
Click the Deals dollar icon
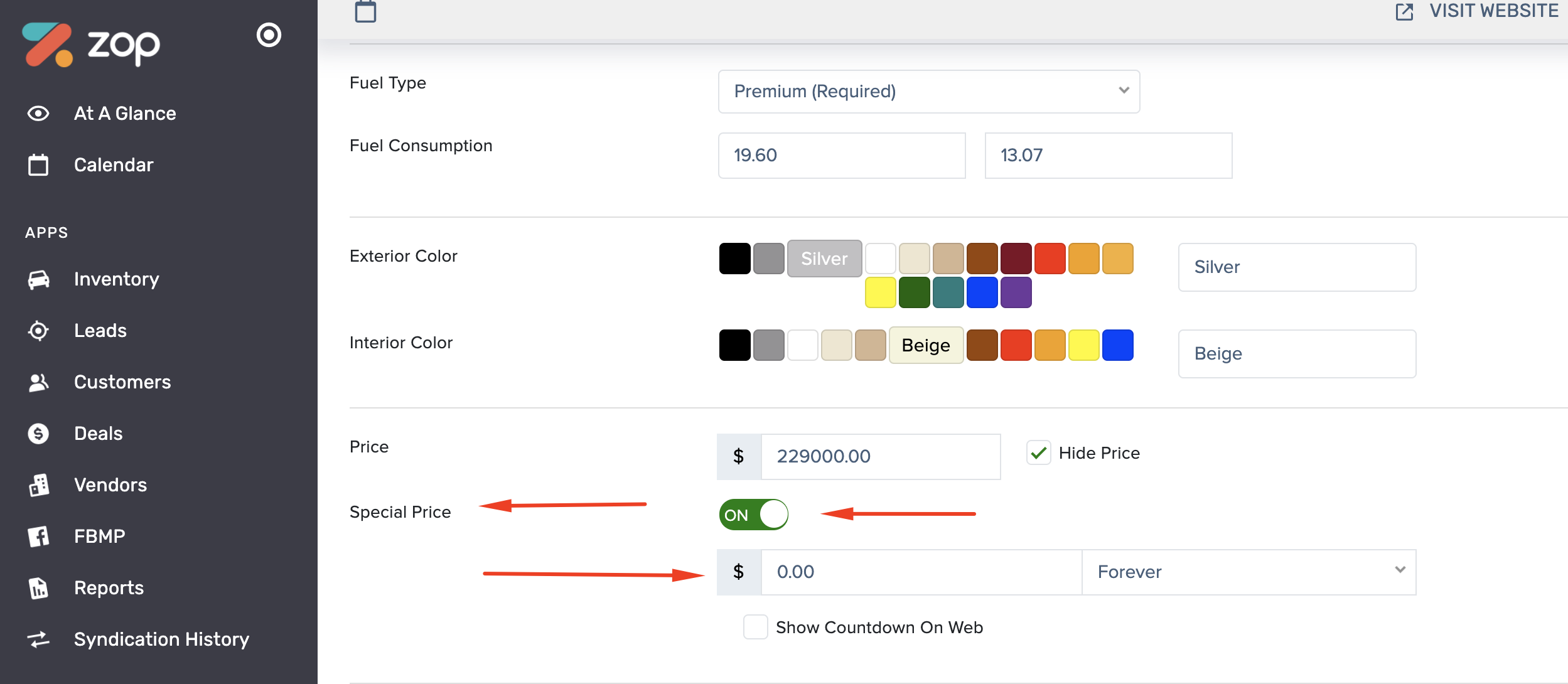coord(38,434)
